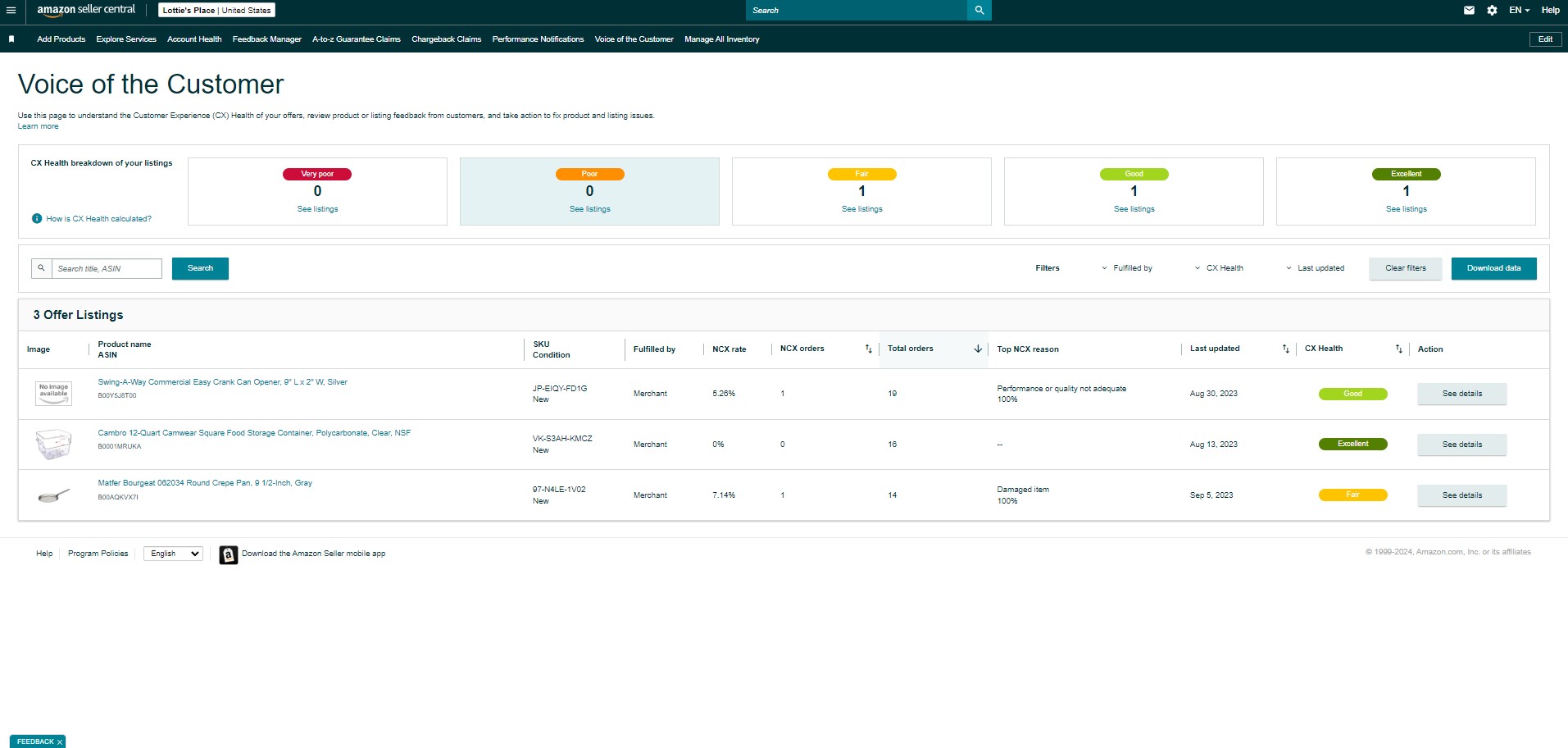Click the FEEDBACK tab label
The width and height of the screenshot is (1568, 748).
tap(35, 742)
